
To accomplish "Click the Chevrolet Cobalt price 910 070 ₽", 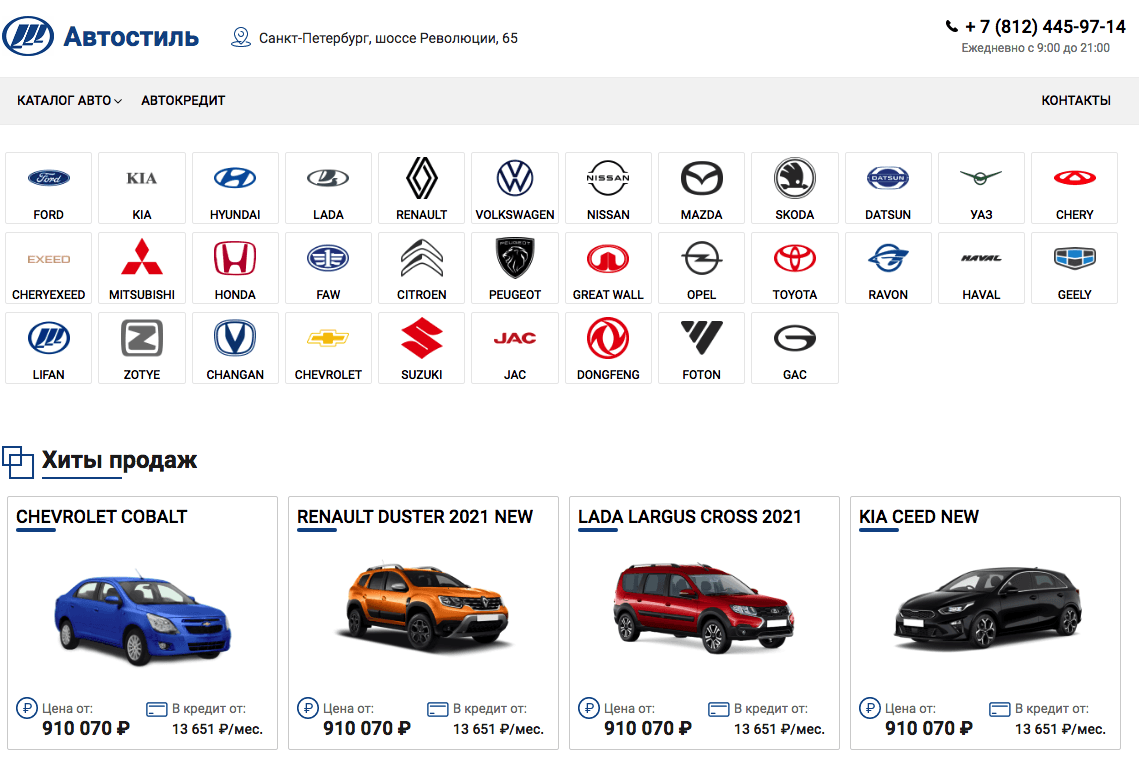I will pos(86,728).
